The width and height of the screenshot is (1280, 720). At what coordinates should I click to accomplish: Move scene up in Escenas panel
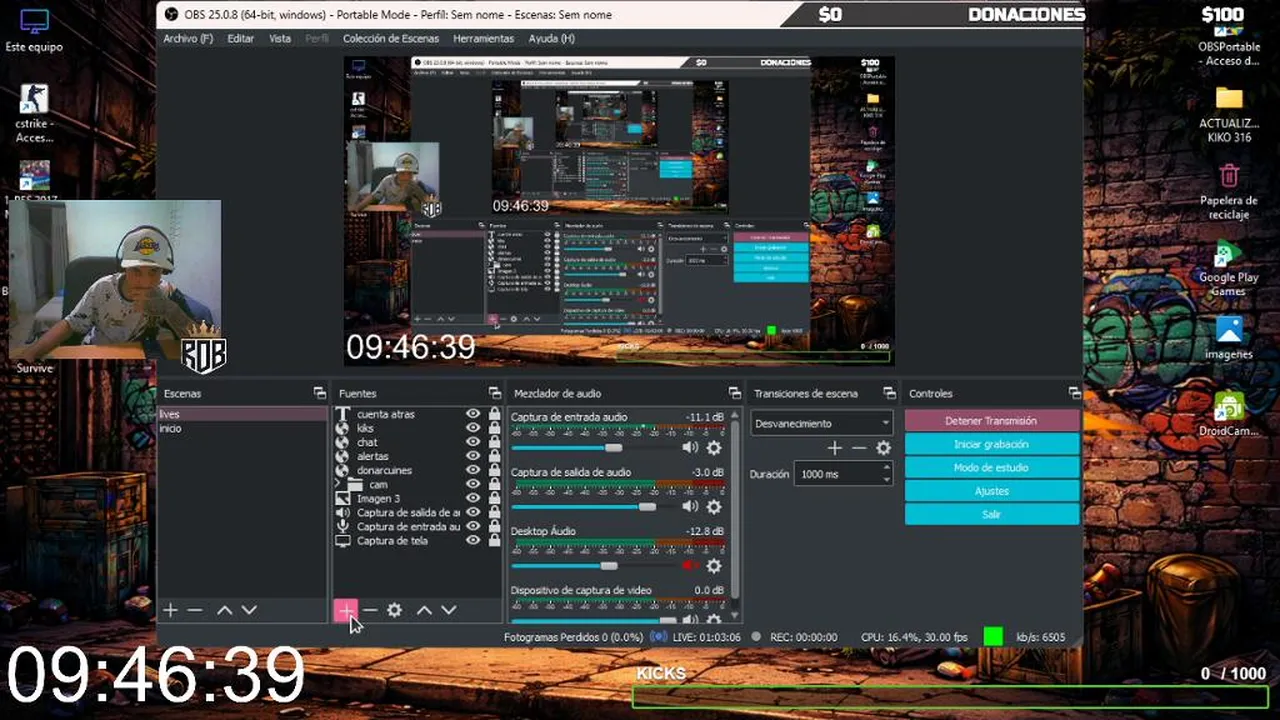(x=225, y=610)
